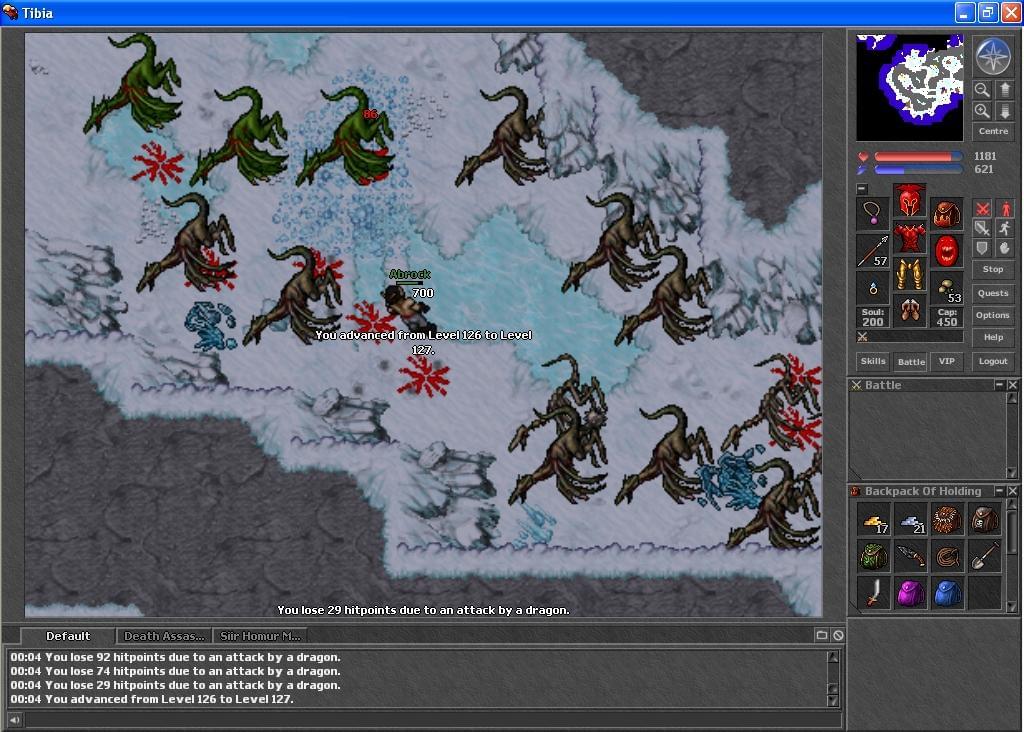The height and width of the screenshot is (732, 1024).
Task: Open the brown skull backpack
Action: [x=985, y=520]
